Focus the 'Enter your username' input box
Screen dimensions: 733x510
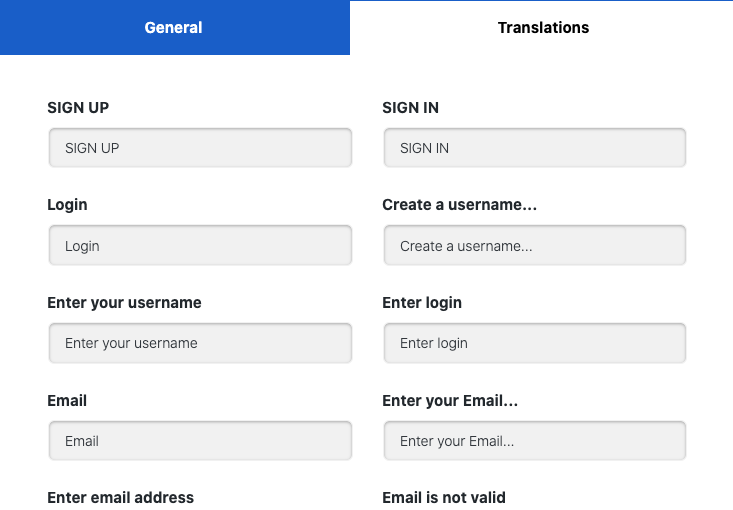click(x=200, y=343)
